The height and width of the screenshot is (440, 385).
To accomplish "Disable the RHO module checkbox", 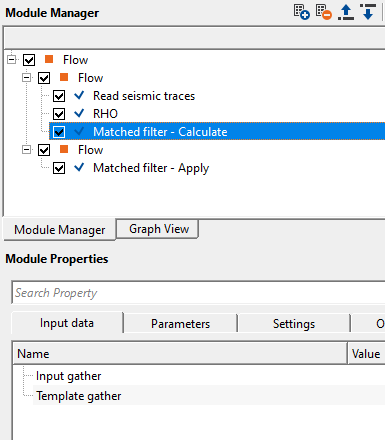I will (x=59, y=114).
